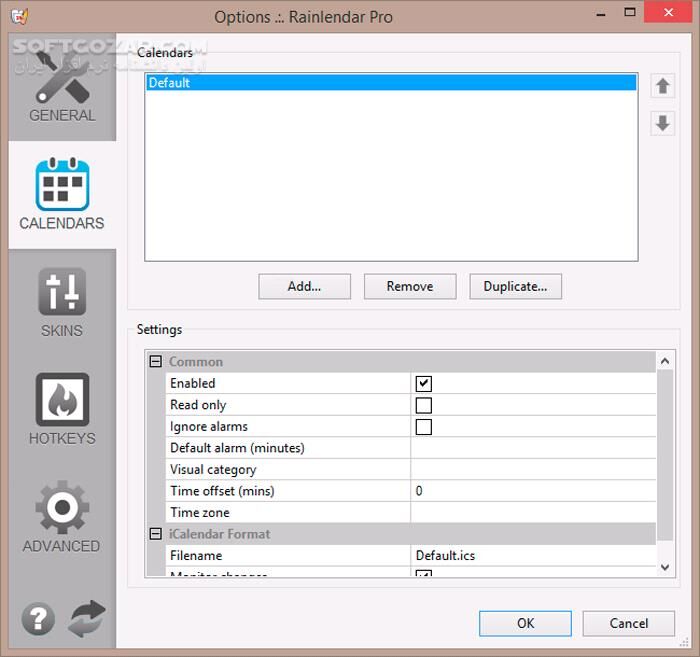The image size is (700, 657).
Task: Edit the Filename value Default.ics
Action: (533, 556)
